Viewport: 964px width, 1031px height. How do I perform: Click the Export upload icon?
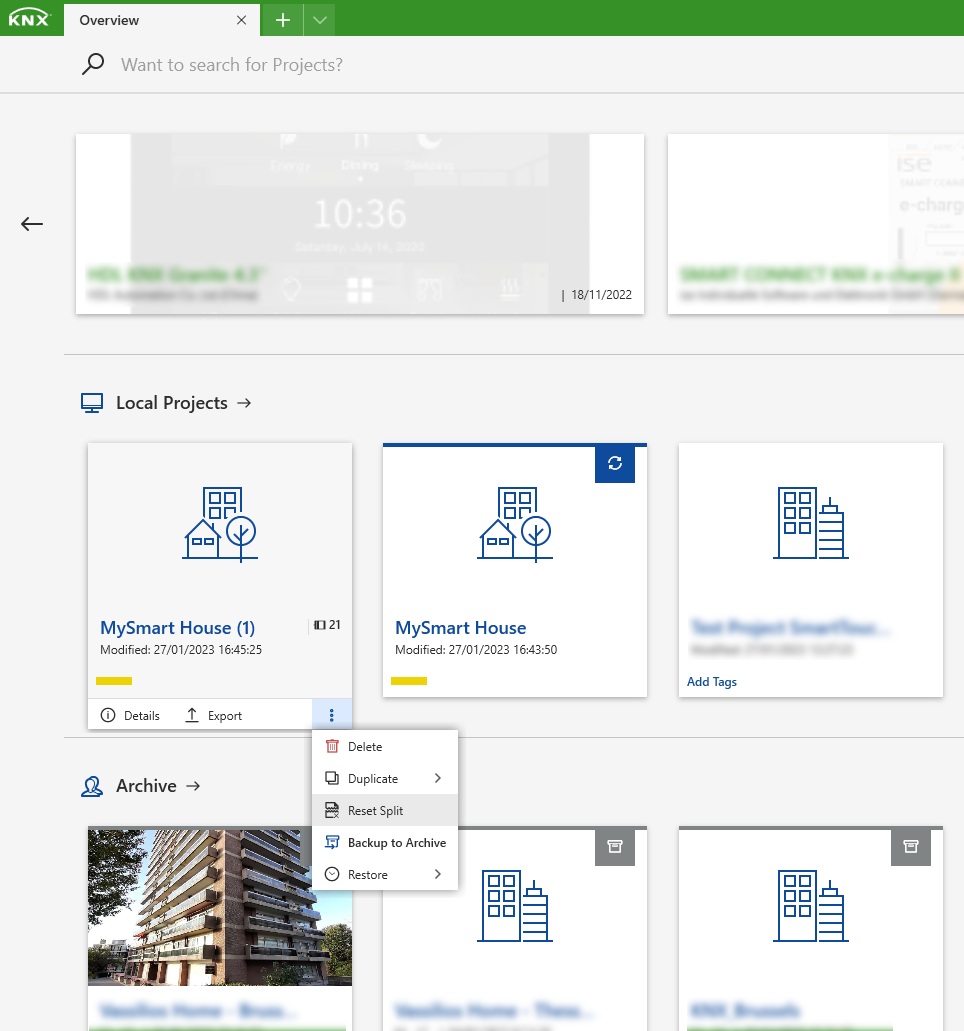tap(191, 714)
